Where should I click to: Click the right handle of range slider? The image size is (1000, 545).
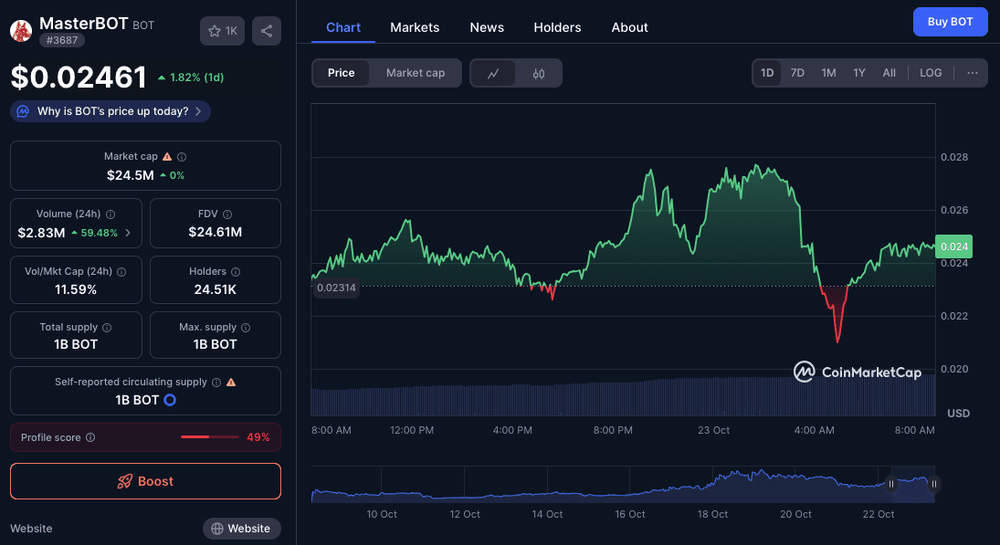(934, 484)
